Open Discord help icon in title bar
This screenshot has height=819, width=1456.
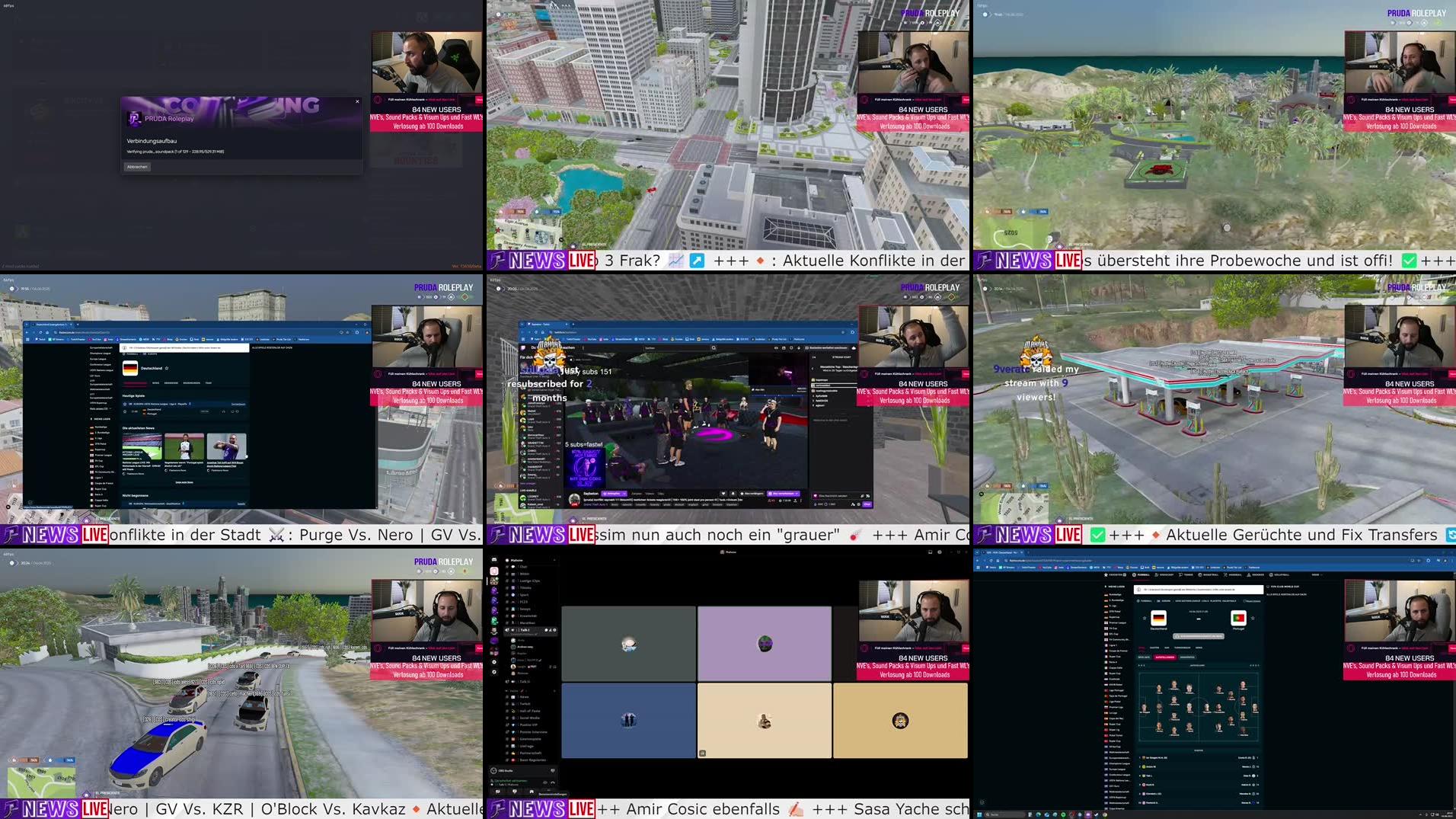coord(940,552)
